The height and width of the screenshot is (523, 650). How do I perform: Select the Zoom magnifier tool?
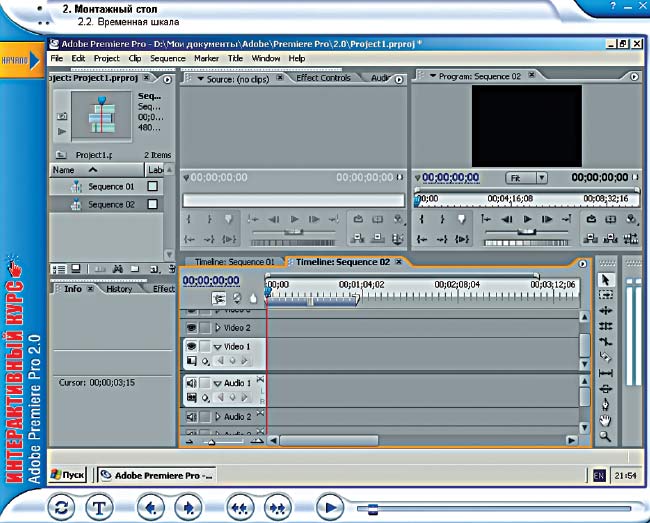605,437
